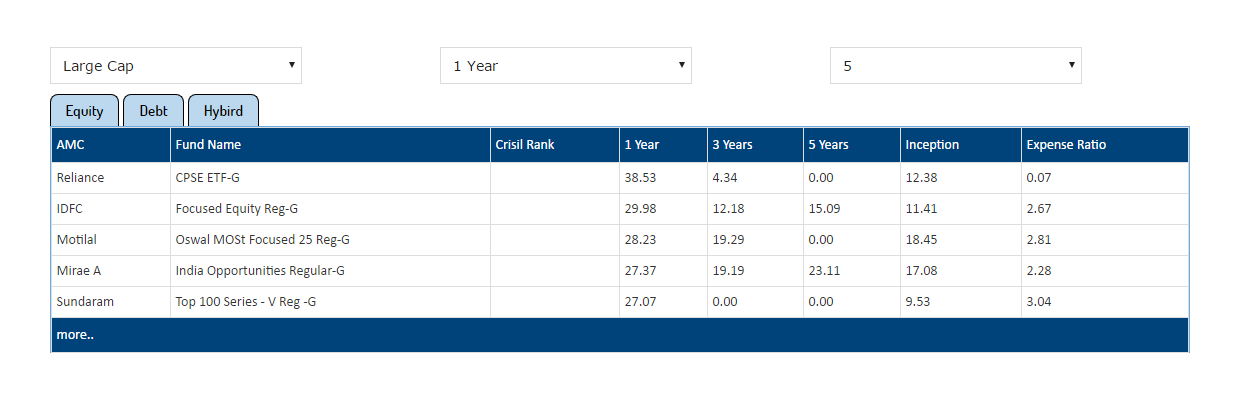The width and height of the screenshot is (1239, 406).
Task: Select the Debt tab
Action: (153, 111)
